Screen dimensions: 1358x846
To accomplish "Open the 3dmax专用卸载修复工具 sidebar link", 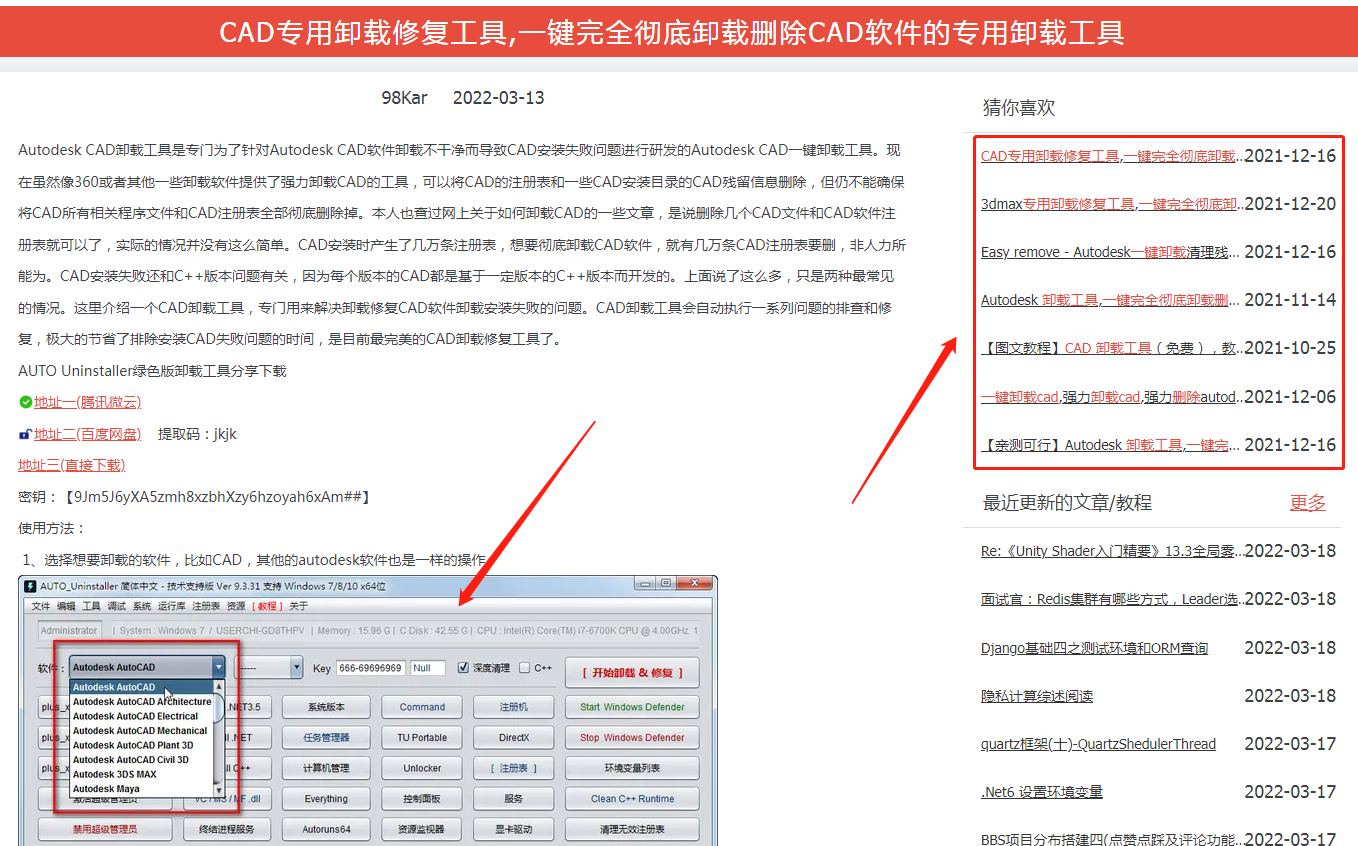I will tap(1111, 204).
